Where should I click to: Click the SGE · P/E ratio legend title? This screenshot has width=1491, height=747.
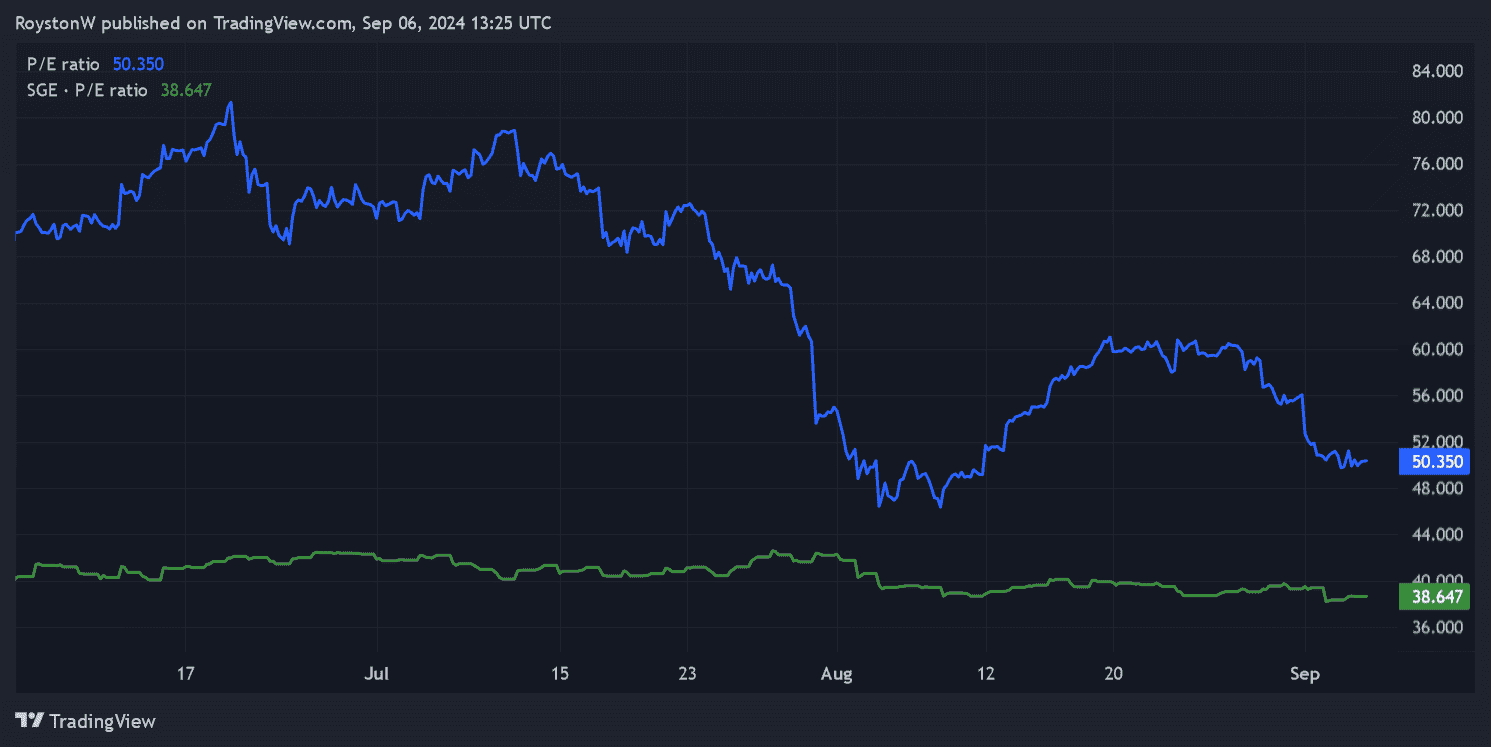coord(87,90)
